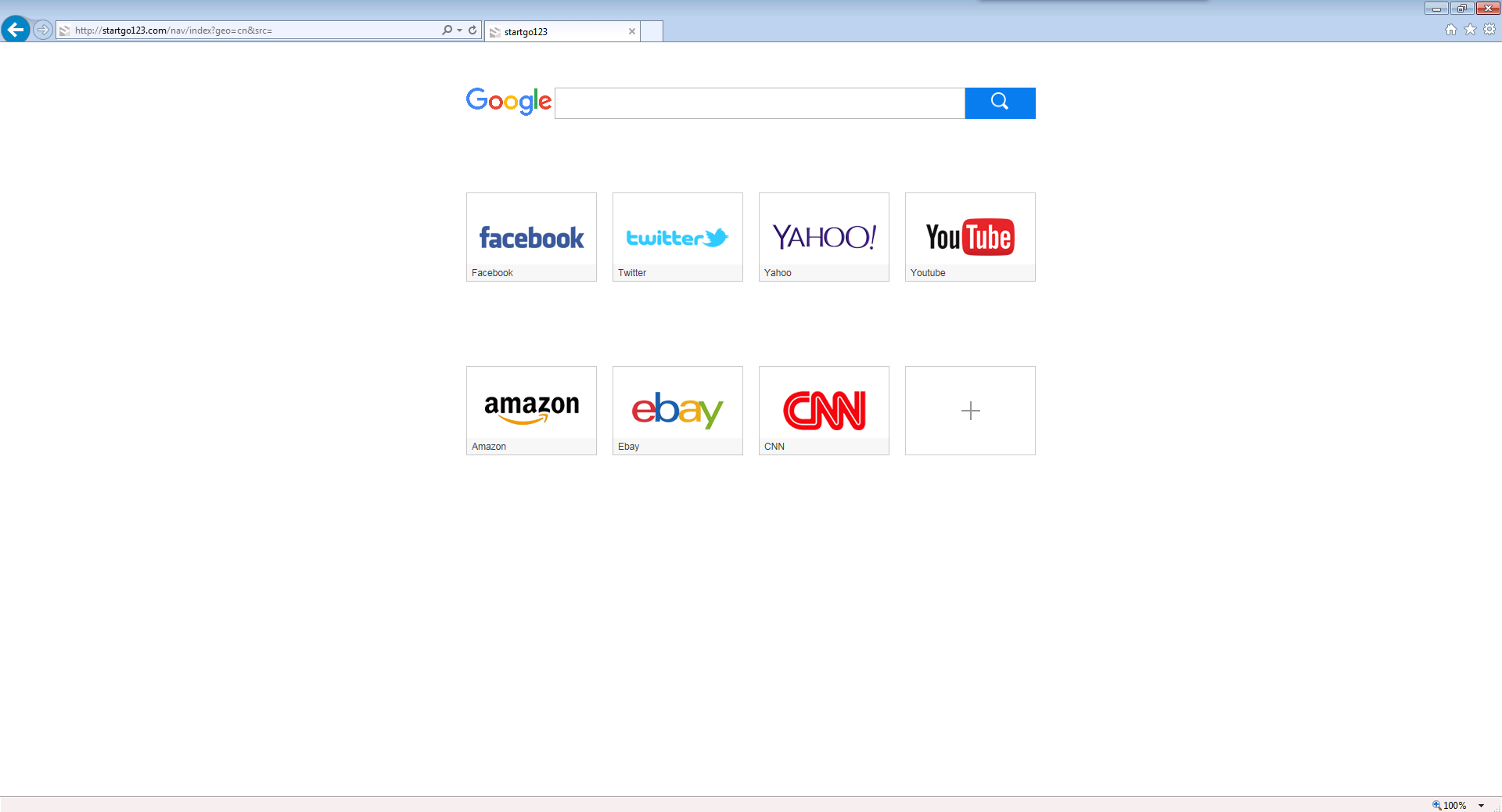Add a new shortcut with plus tile

tap(970, 411)
